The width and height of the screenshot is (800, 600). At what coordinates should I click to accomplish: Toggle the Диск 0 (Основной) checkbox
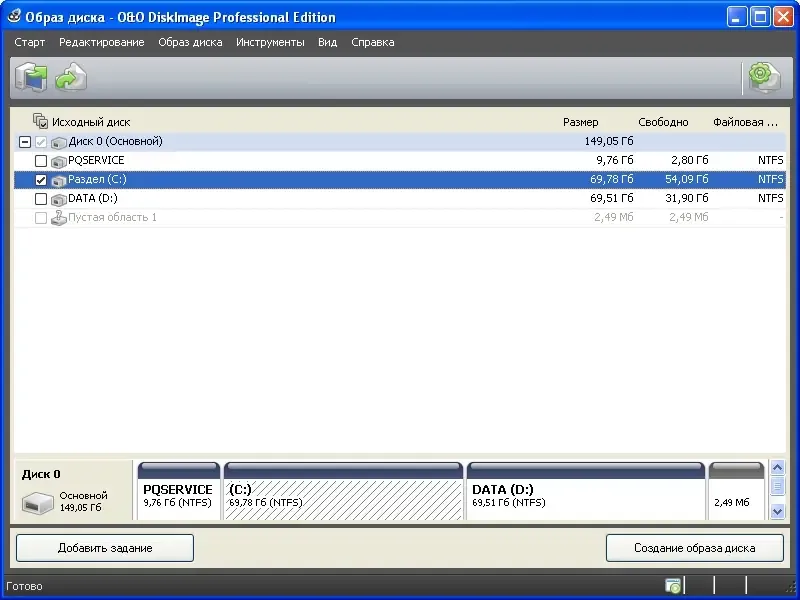(41, 142)
